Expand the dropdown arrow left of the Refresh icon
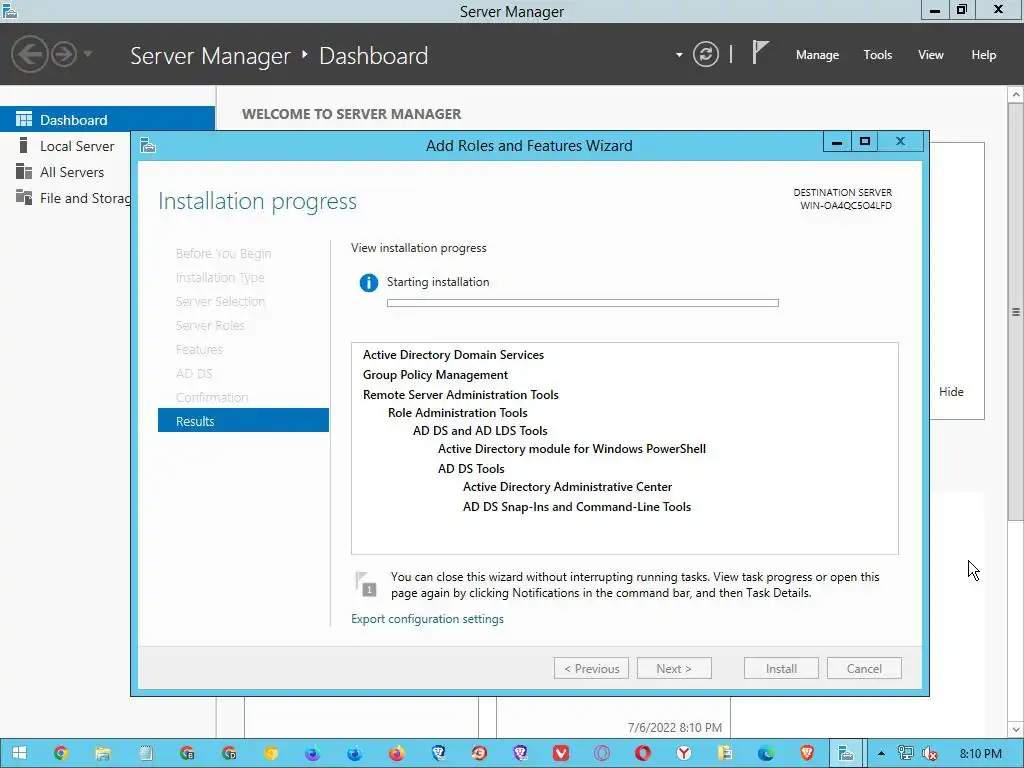This screenshot has width=1024, height=768. tap(679, 55)
